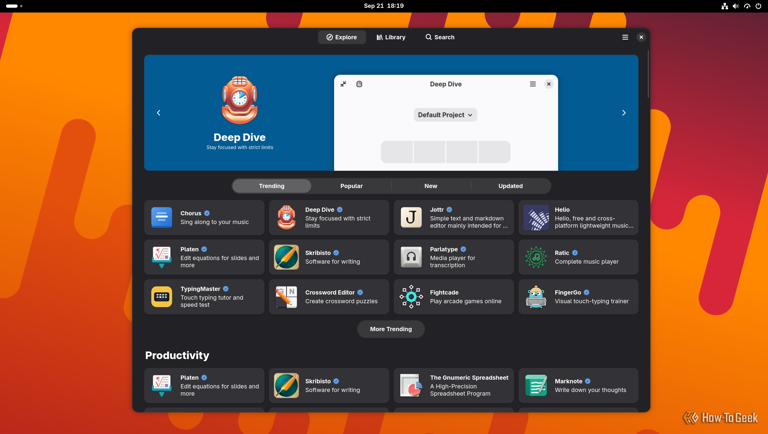Viewport: 768px width, 434px height.
Task: Switch to the Explore tab
Action: tap(342, 37)
